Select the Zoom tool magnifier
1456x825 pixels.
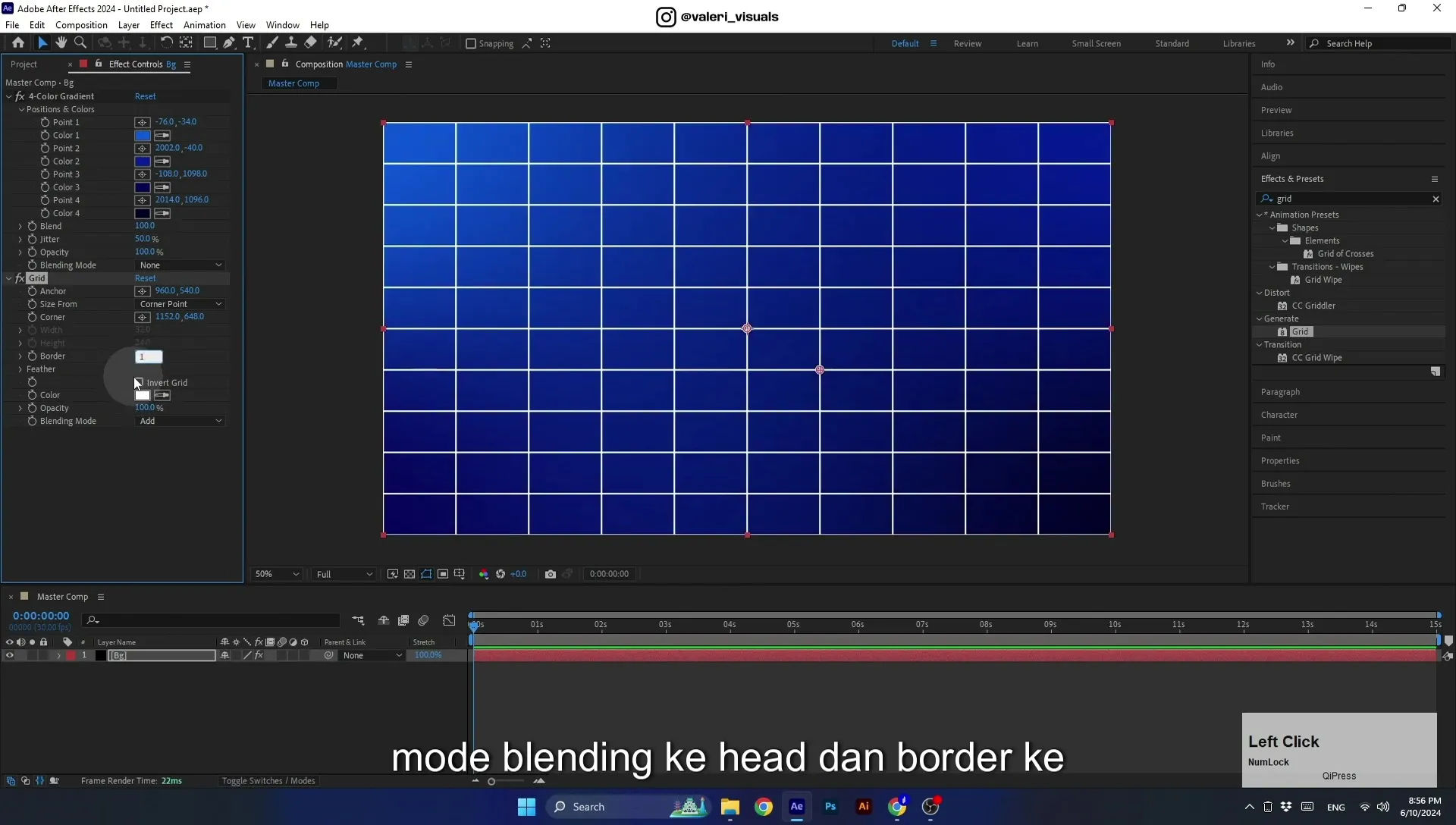tap(80, 43)
